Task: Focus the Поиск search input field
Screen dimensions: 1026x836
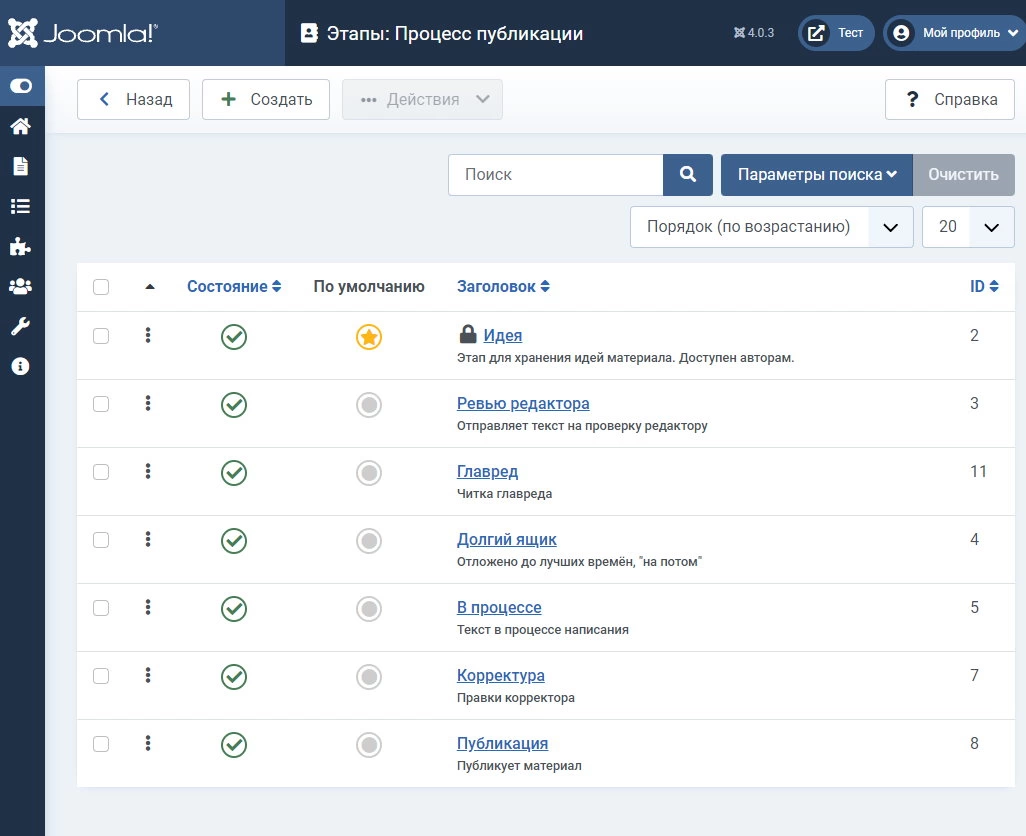Action: point(556,175)
